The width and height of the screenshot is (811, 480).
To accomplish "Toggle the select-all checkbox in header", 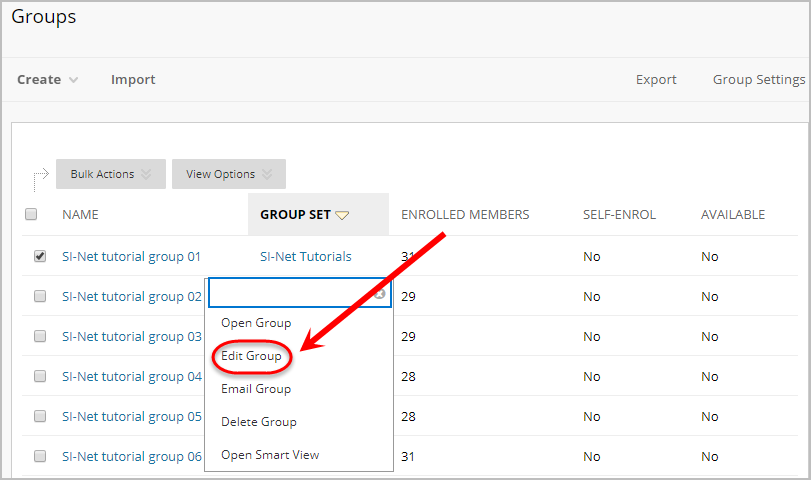I will (31, 214).
